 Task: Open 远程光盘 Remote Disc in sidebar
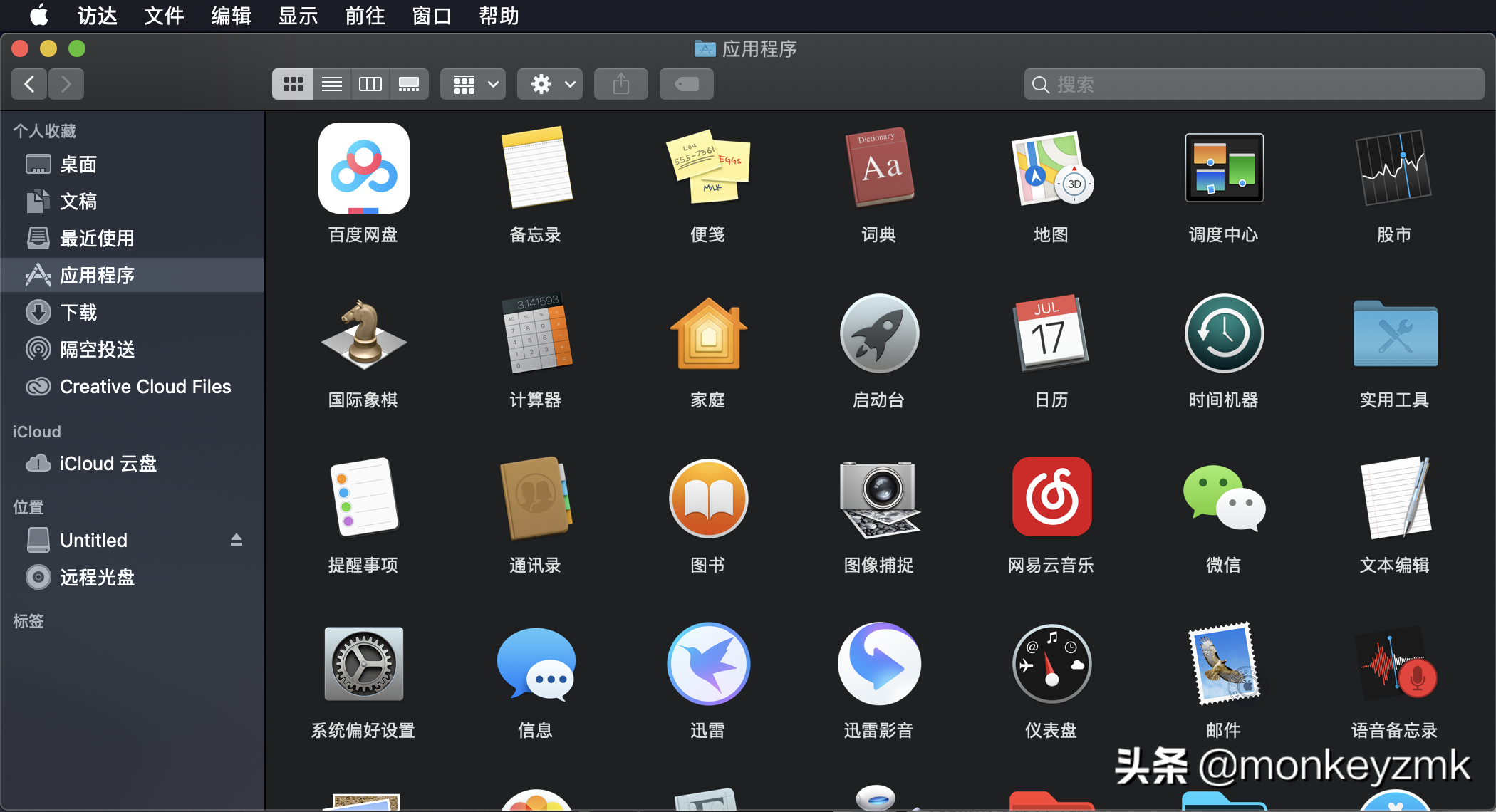pyautogui.click(x=133, y=578)
